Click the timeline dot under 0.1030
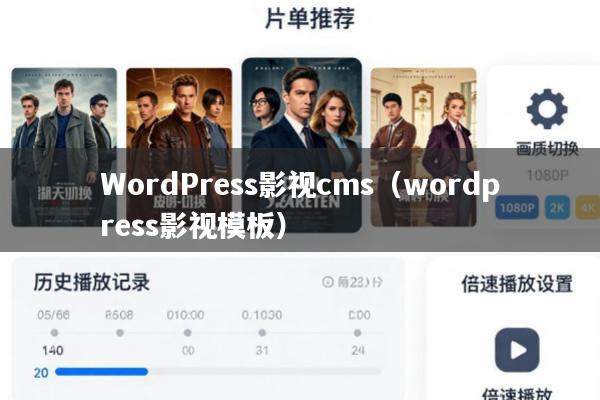The image size is (600, 400). (x=262, y=333)
